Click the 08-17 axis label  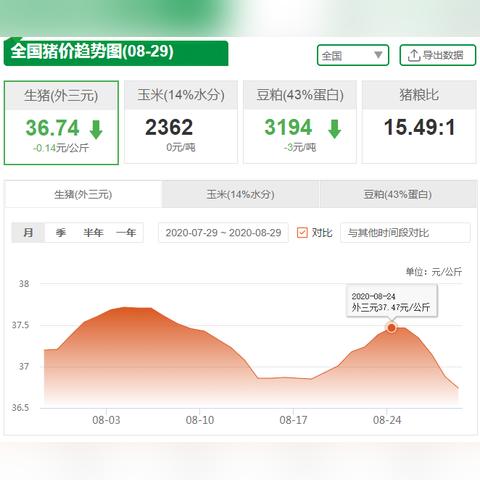[293, 420]
